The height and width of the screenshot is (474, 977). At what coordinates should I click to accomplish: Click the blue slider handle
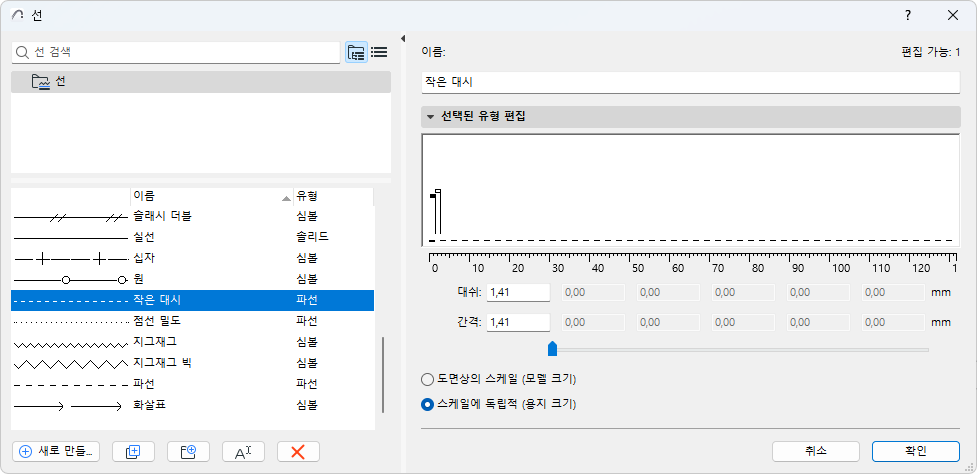(552, 348)
